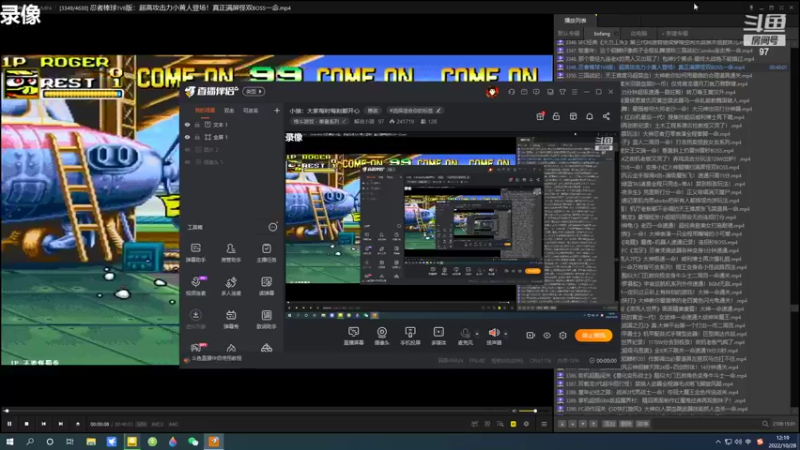Switch to the third scene tab
This screenshot has height=450, width=800.
[x=251, y=110]
